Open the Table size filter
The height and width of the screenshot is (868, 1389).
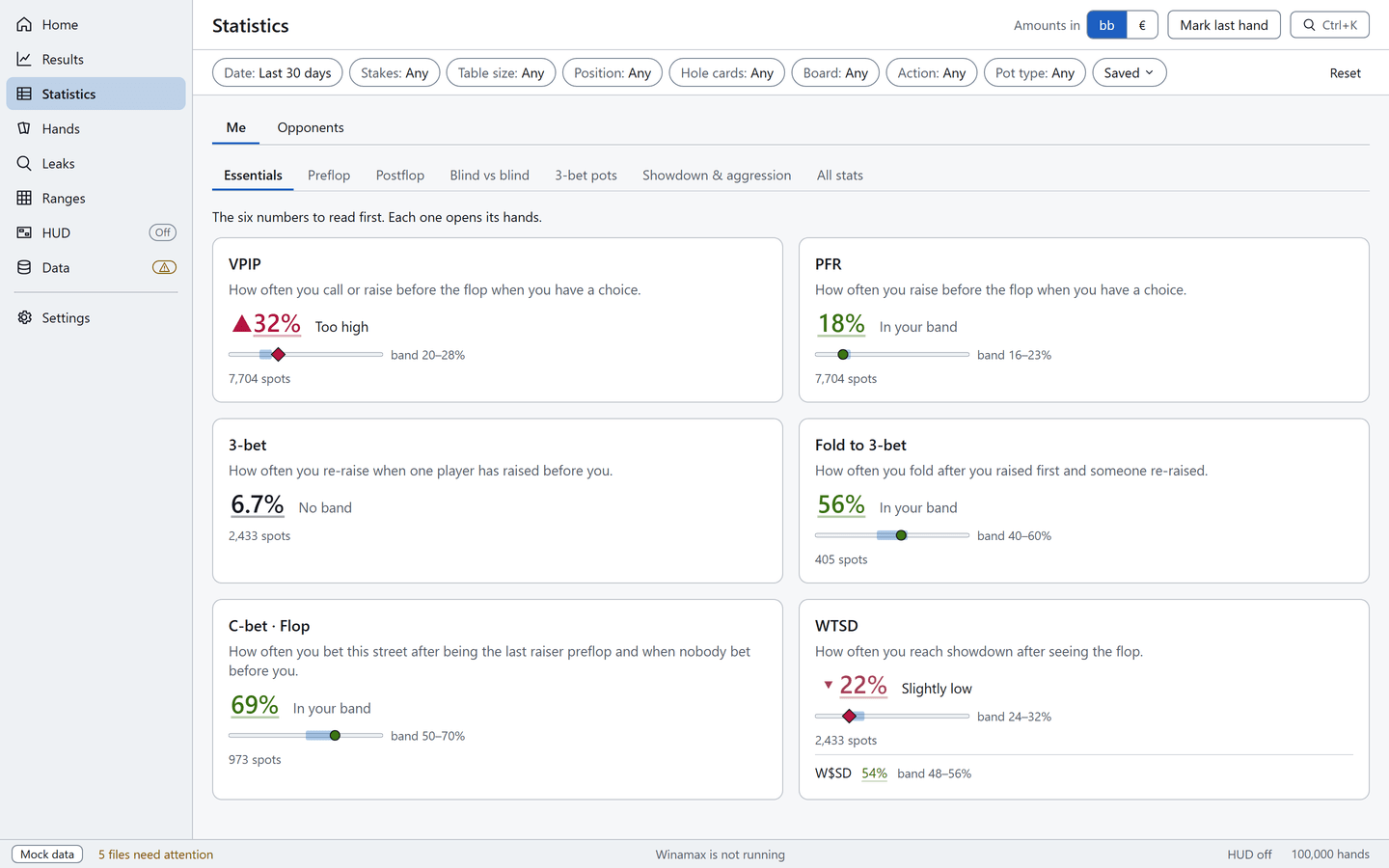(501, 72)
